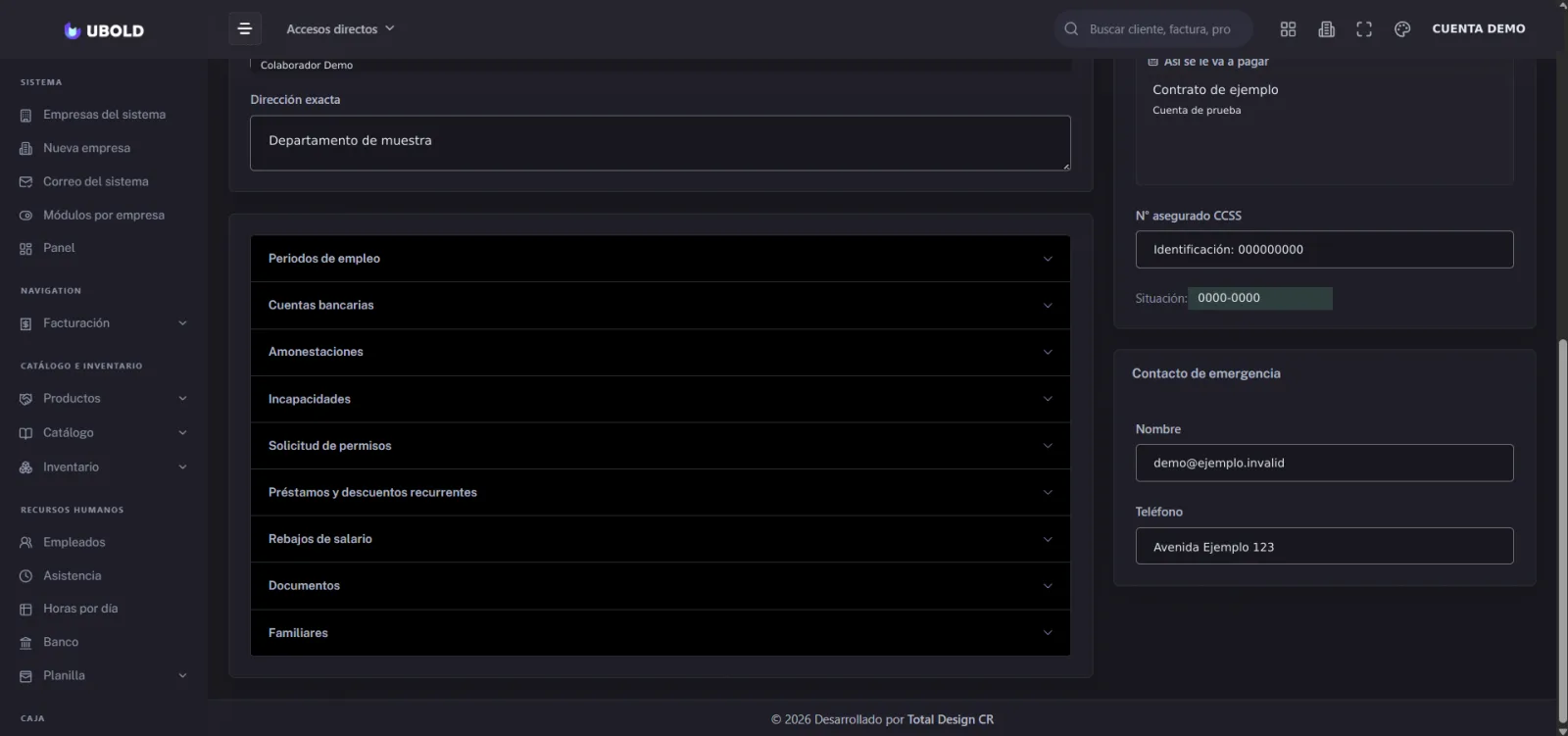1568x736 pixels.
Task: Click the UBOLD logo
Action: [104, 30]
